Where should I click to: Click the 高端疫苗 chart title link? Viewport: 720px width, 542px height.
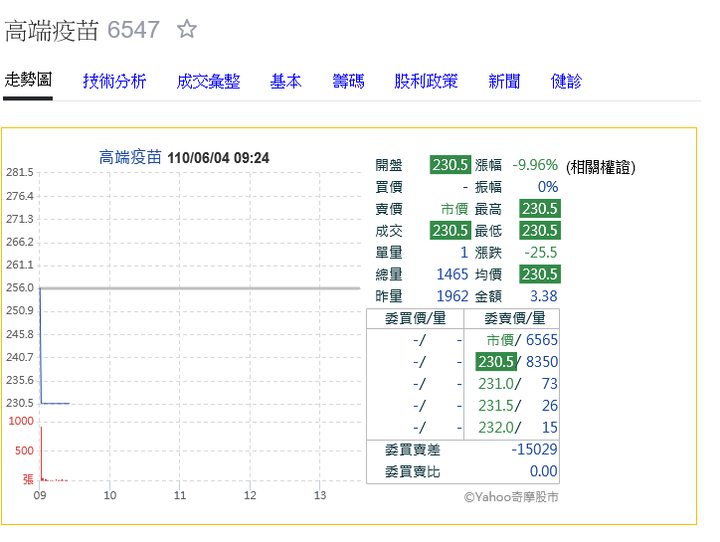pyautogui.click(x=130, y=157)
